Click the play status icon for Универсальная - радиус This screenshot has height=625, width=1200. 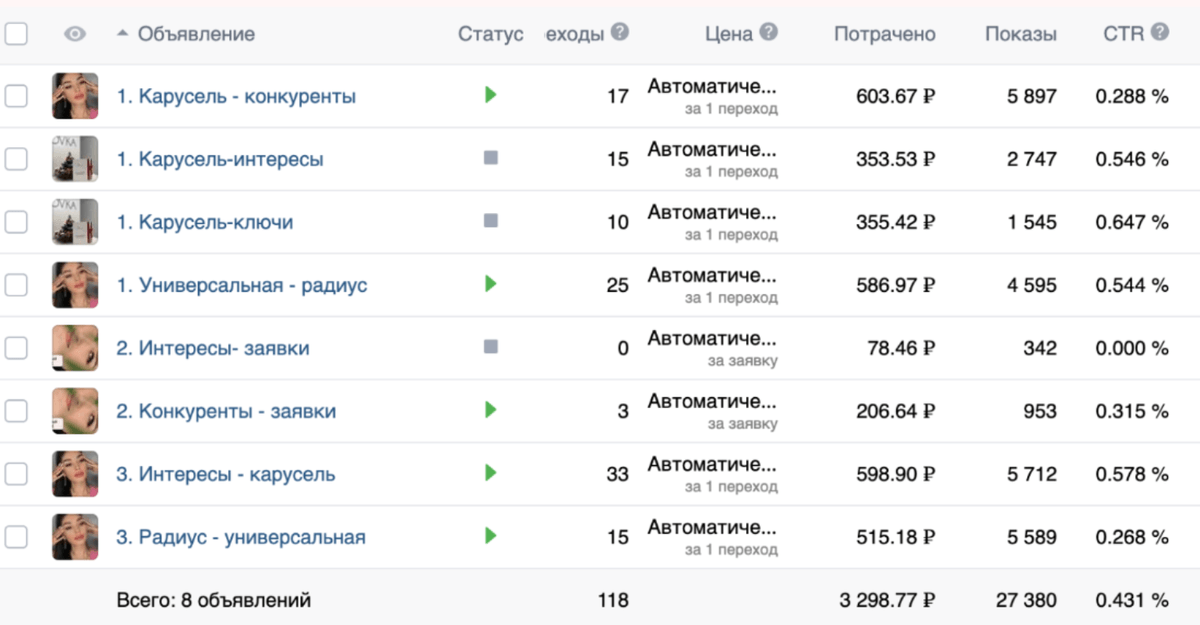[x=490, y=284]
